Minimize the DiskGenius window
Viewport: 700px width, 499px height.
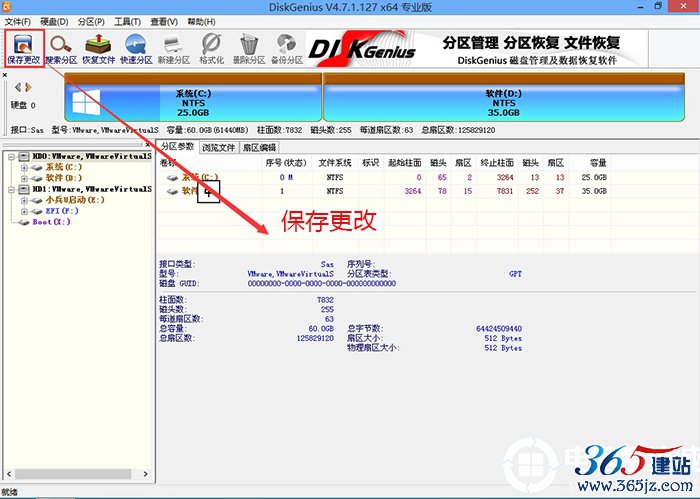point(641,6)
